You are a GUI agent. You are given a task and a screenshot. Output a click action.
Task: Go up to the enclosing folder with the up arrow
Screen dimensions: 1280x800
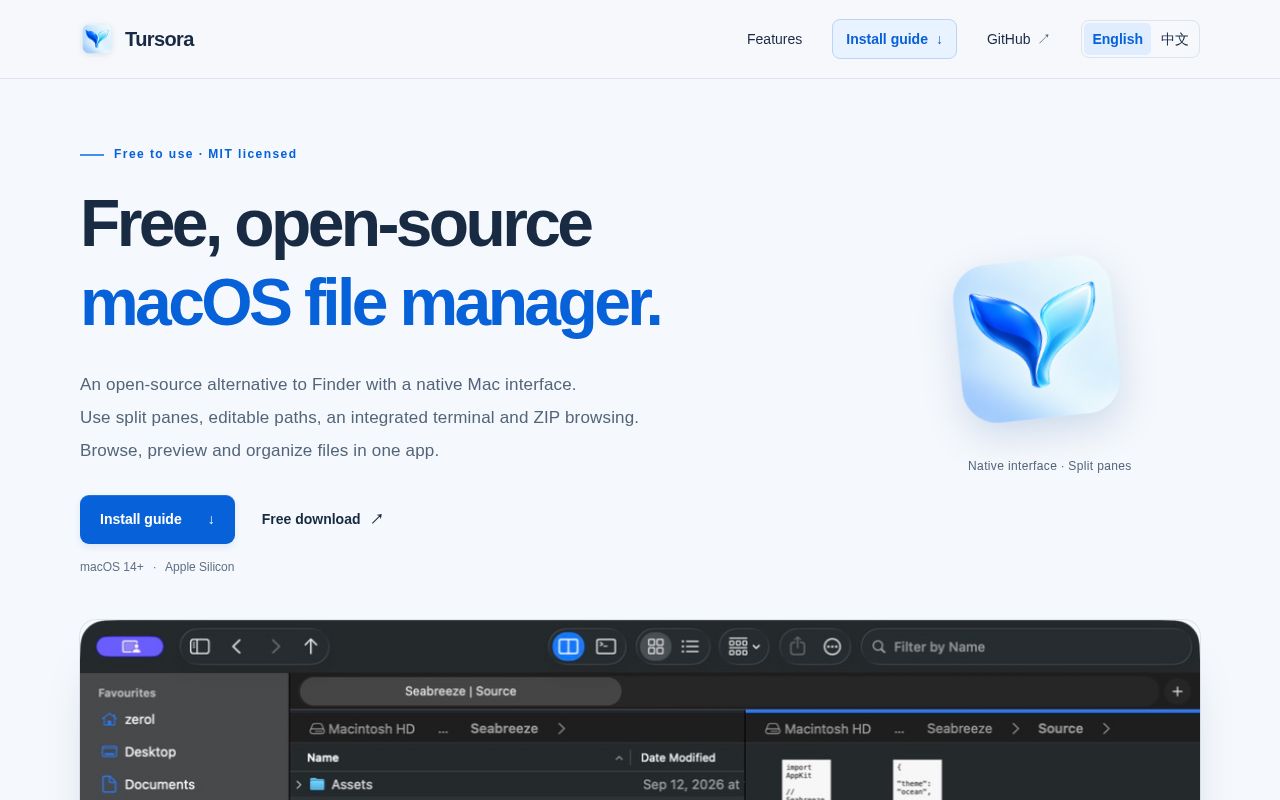tap(311, 647)
